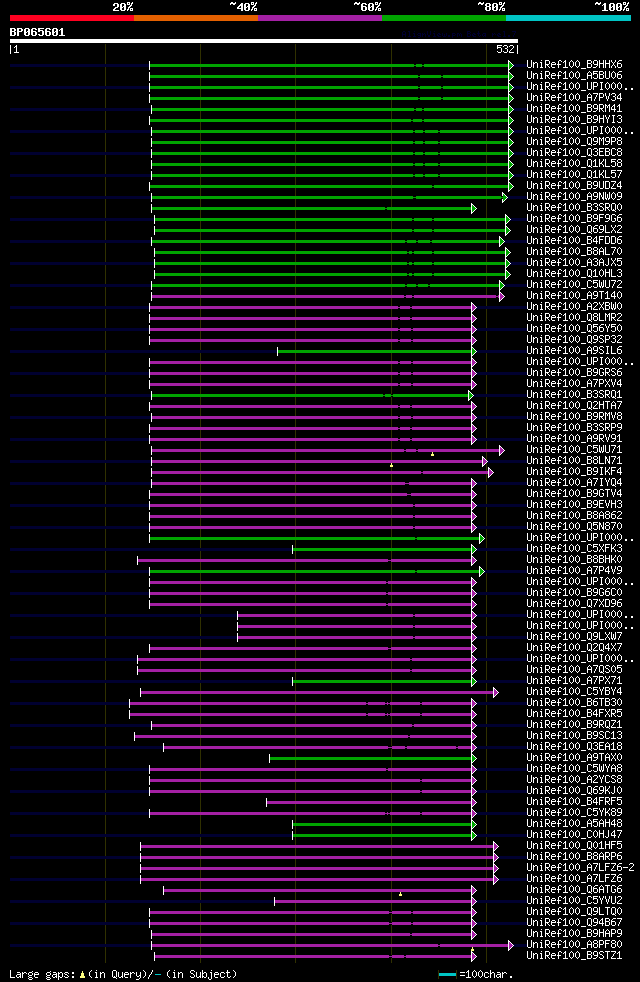Open hit UniRef100_Q9M9P8
This screenshot has width=640, height=982.
click(x=574, y=142)
